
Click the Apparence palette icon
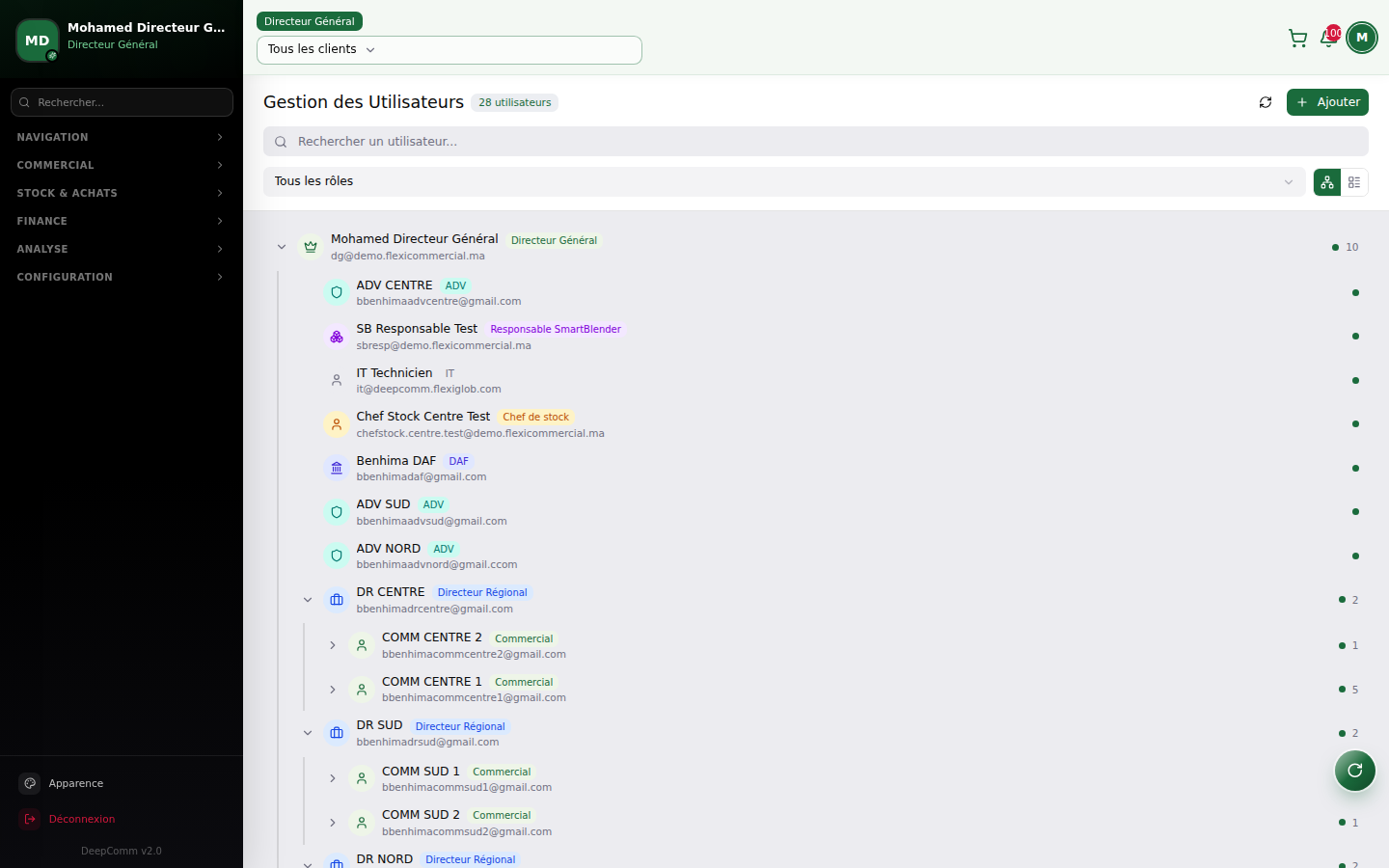30,783
